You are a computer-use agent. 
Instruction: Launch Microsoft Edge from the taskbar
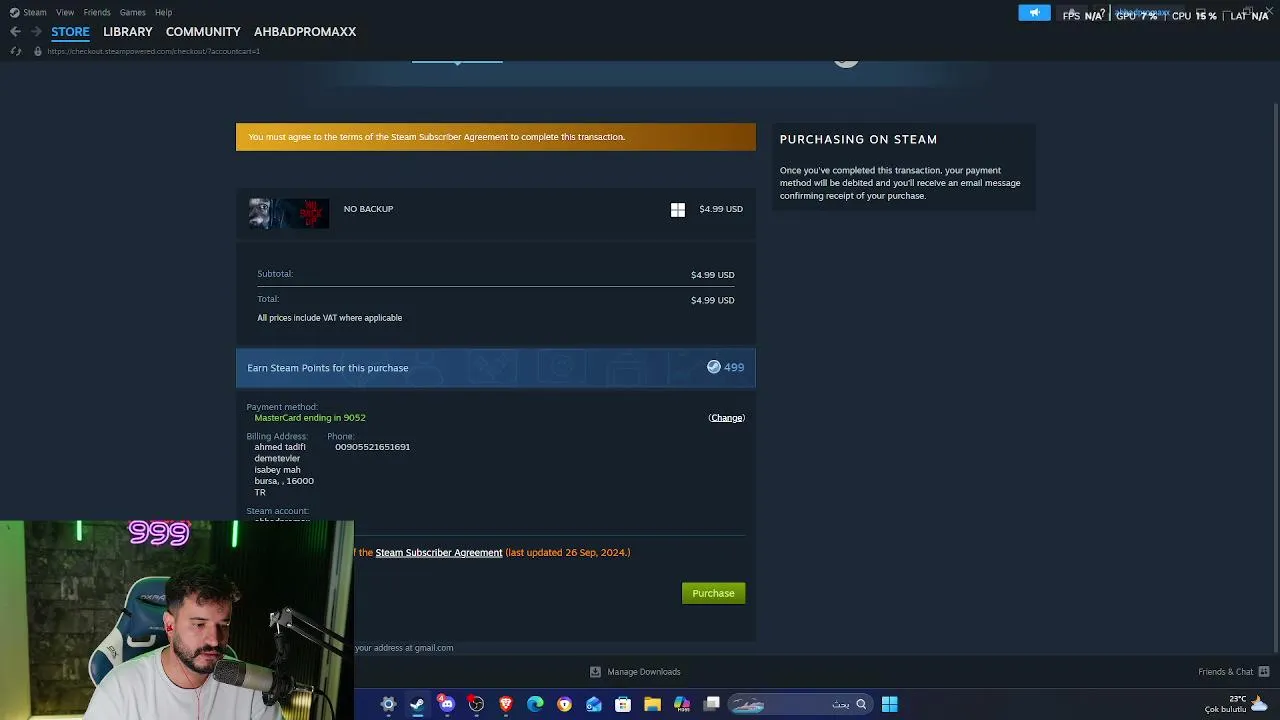point(535,704)
